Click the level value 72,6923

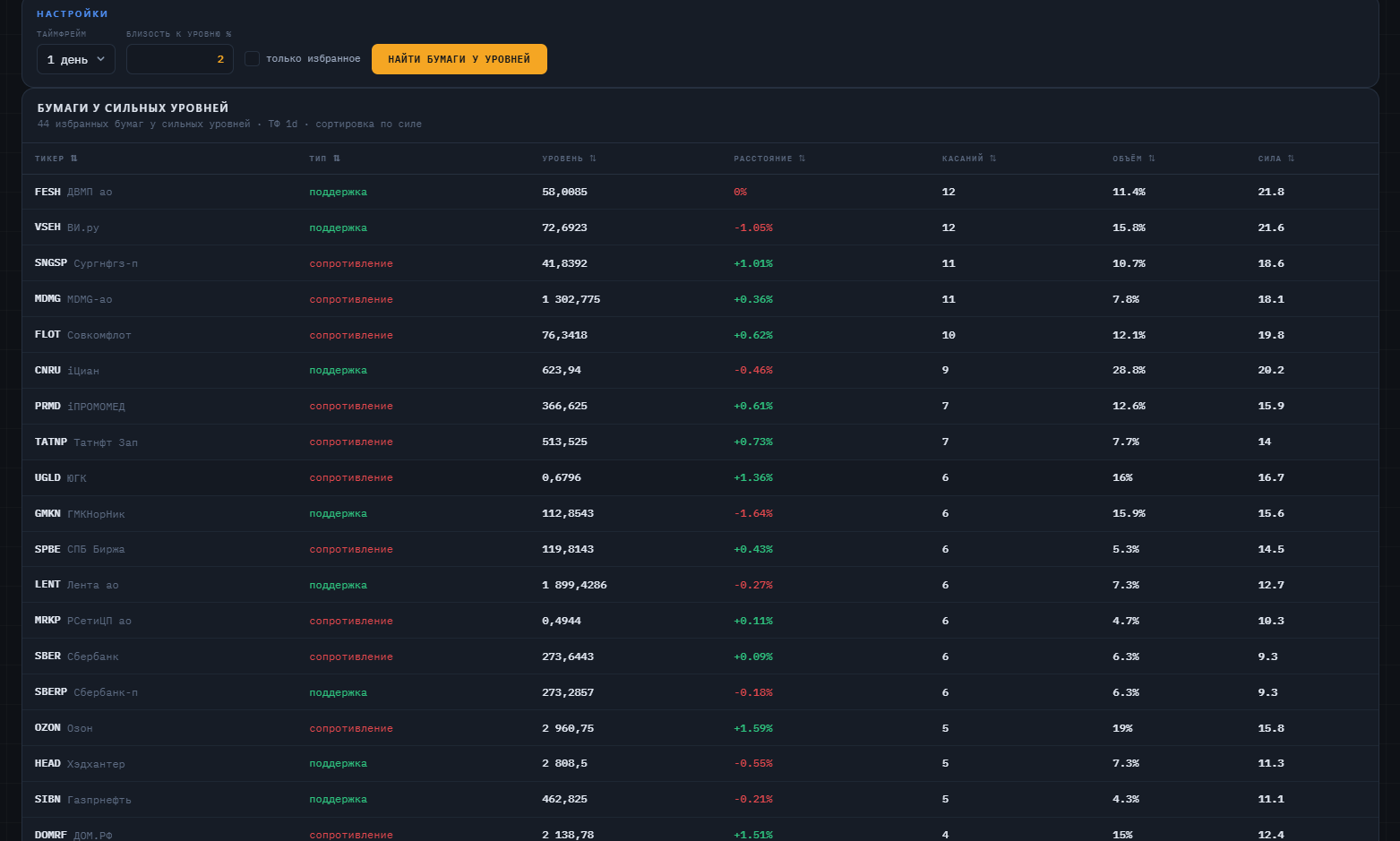pyautogui.click(x=564, y=227)
